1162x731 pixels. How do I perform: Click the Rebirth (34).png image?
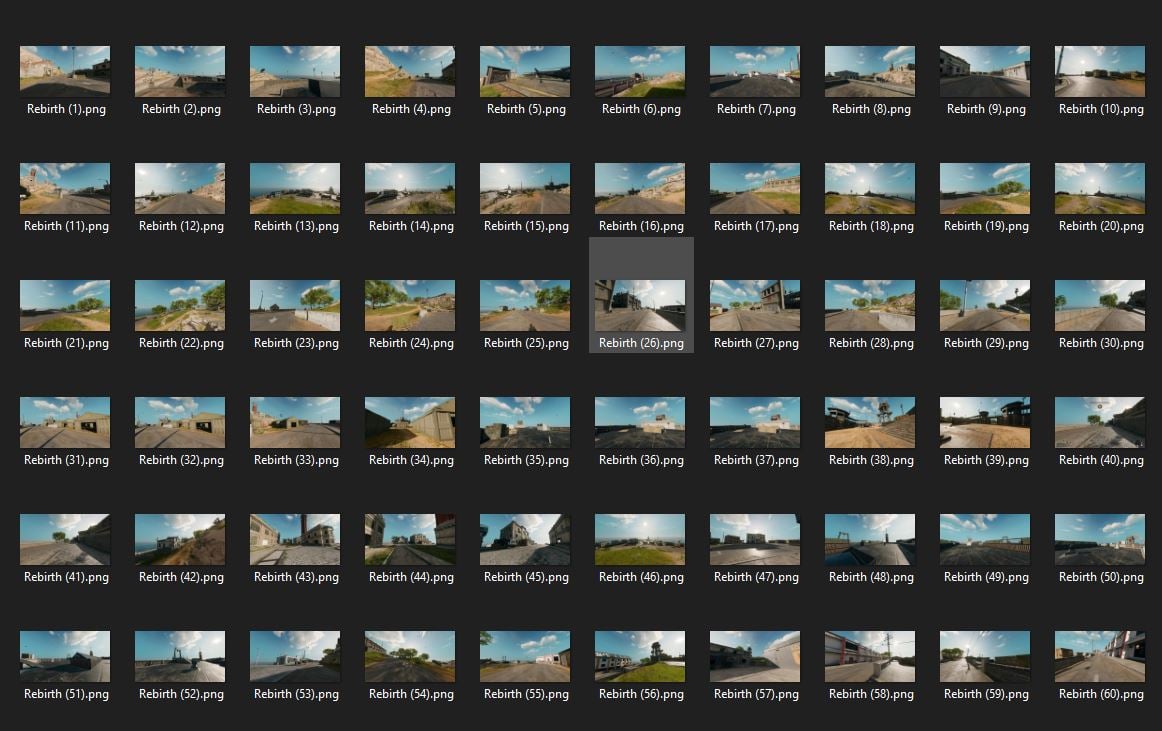tap(410, 423)
